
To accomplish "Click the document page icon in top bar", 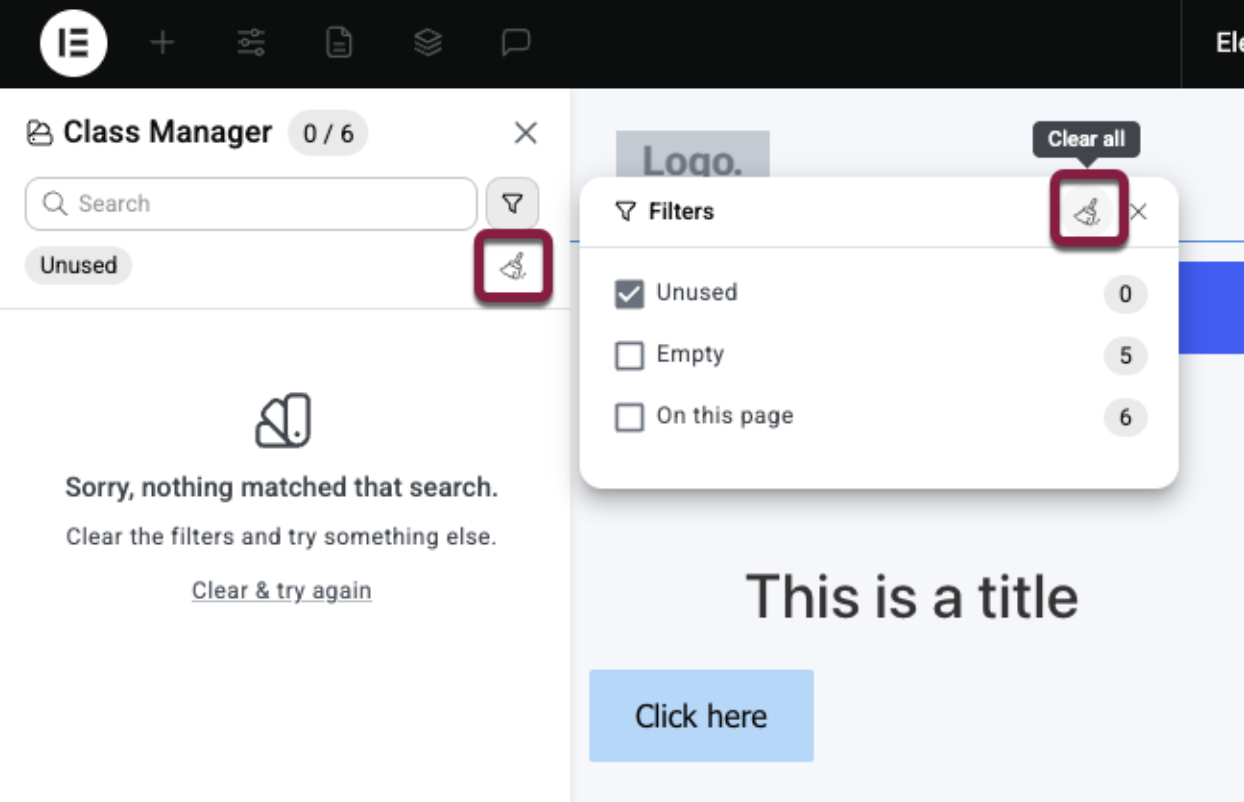I will pos(340,43).
